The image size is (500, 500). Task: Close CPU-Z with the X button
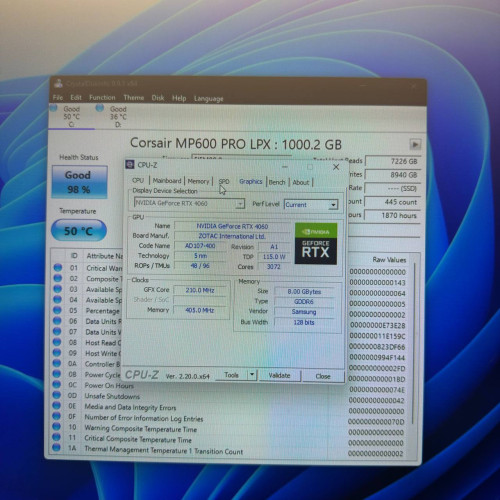(x=336, y=167)
